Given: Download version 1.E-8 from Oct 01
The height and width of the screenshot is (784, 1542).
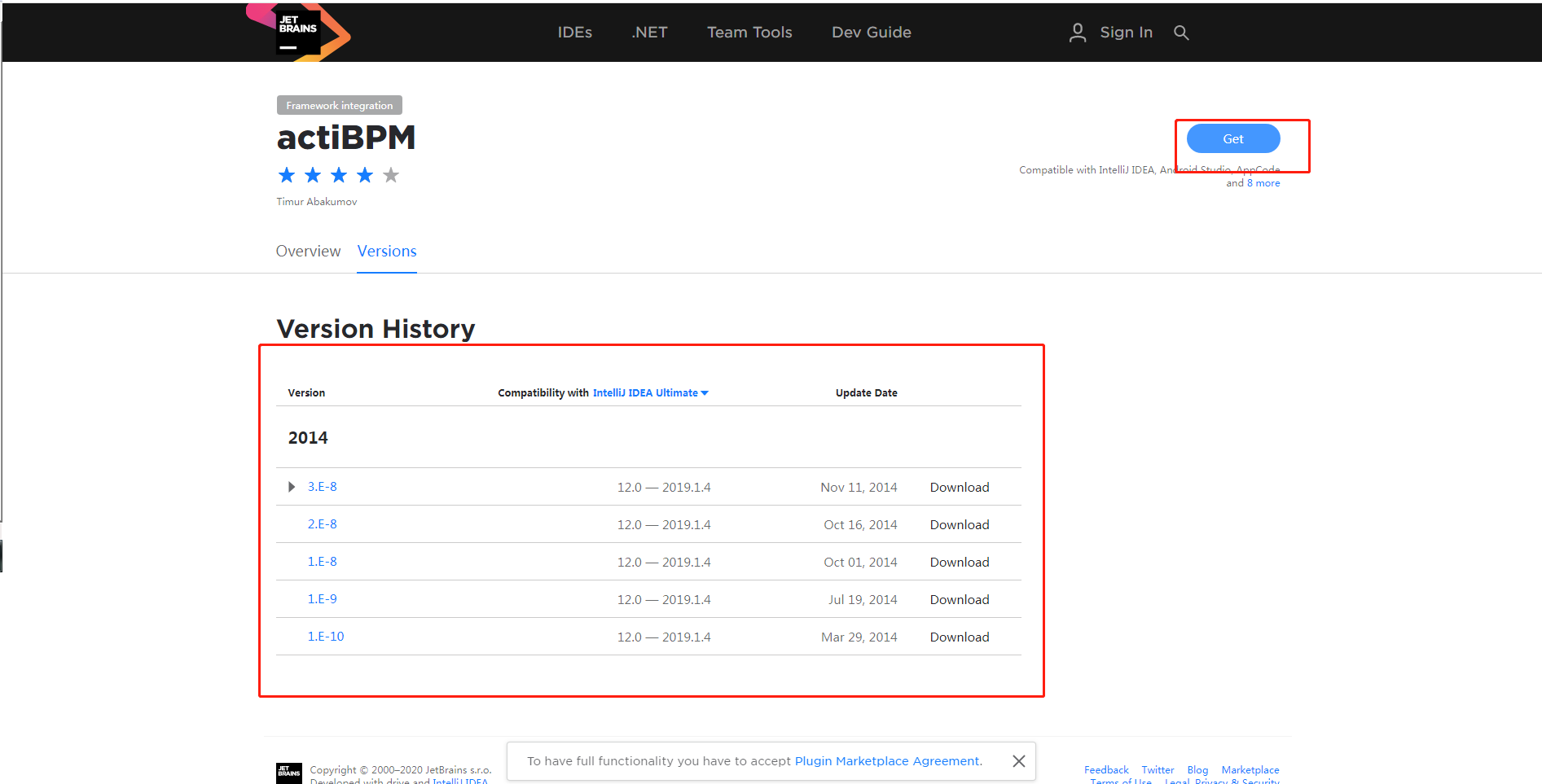Looking at the screenshot, I should point(960,563).
